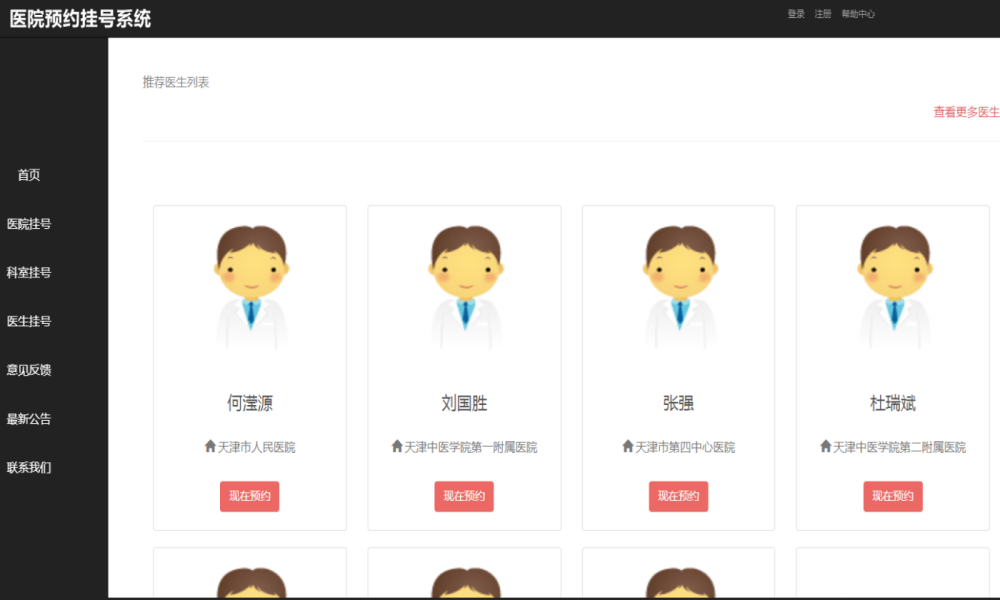1000x600 pixels.
Task: Click doctor avatar of 杜瑞斌
Action: (x=893, y=287)
